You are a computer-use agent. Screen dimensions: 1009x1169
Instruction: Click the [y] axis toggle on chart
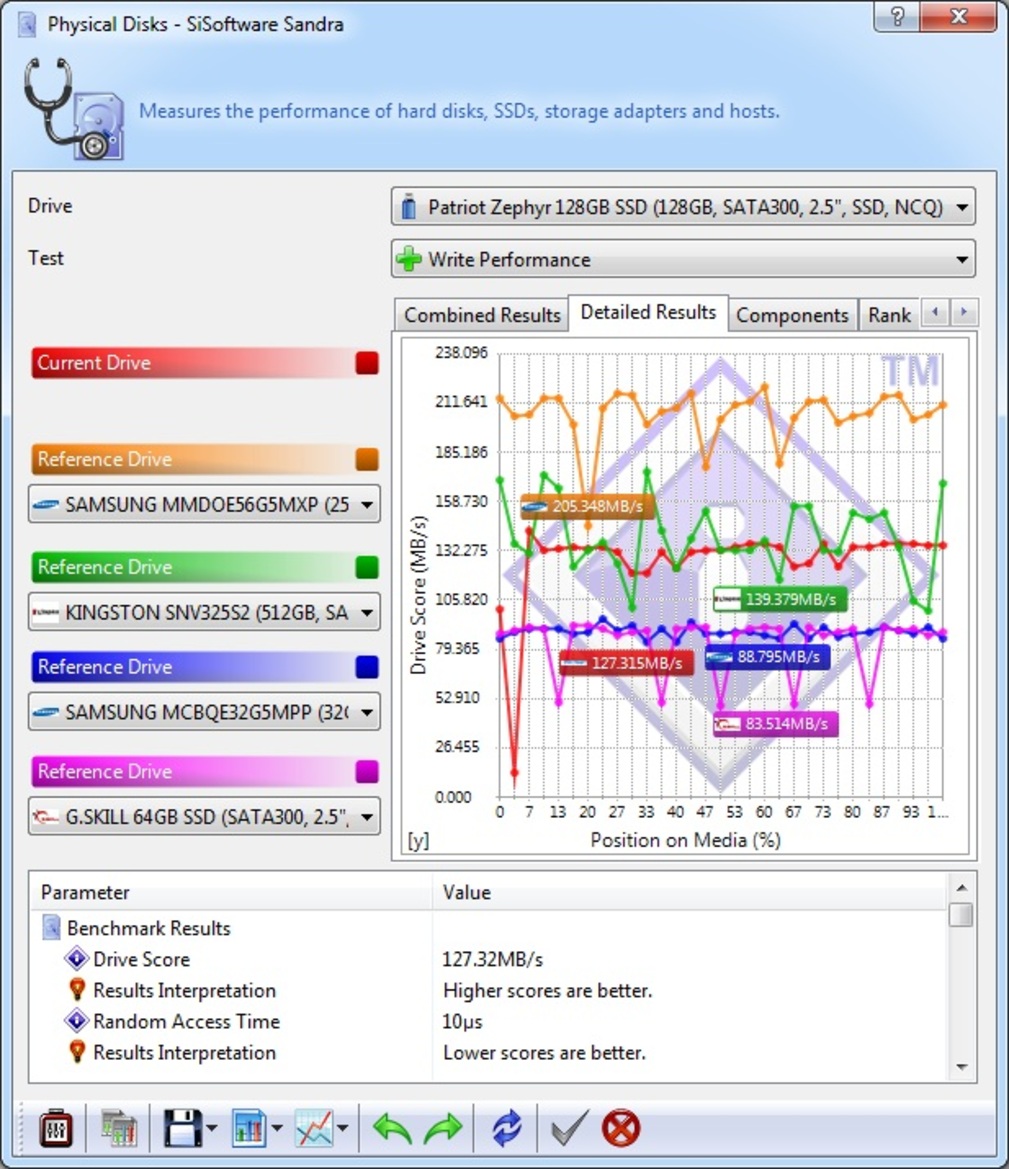point(418,841)
